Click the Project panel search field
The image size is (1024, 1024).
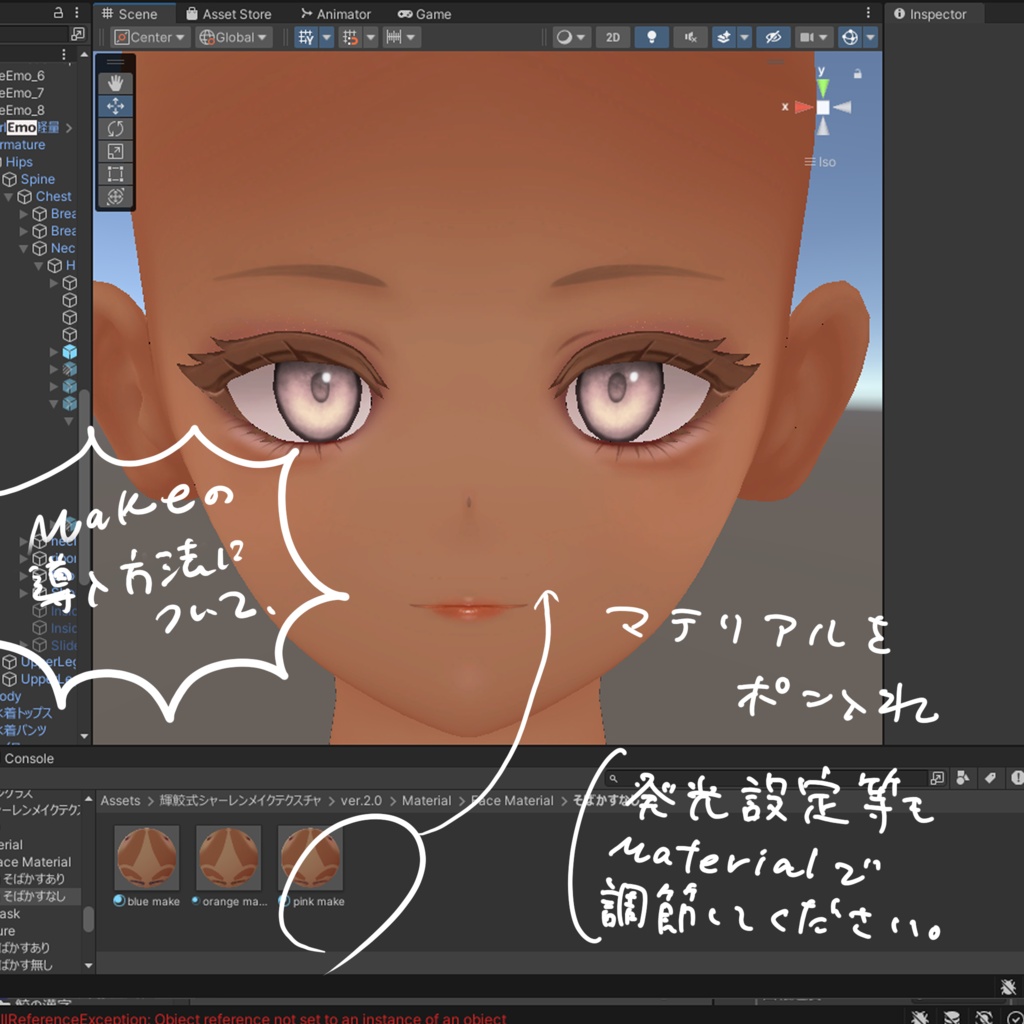764,778
